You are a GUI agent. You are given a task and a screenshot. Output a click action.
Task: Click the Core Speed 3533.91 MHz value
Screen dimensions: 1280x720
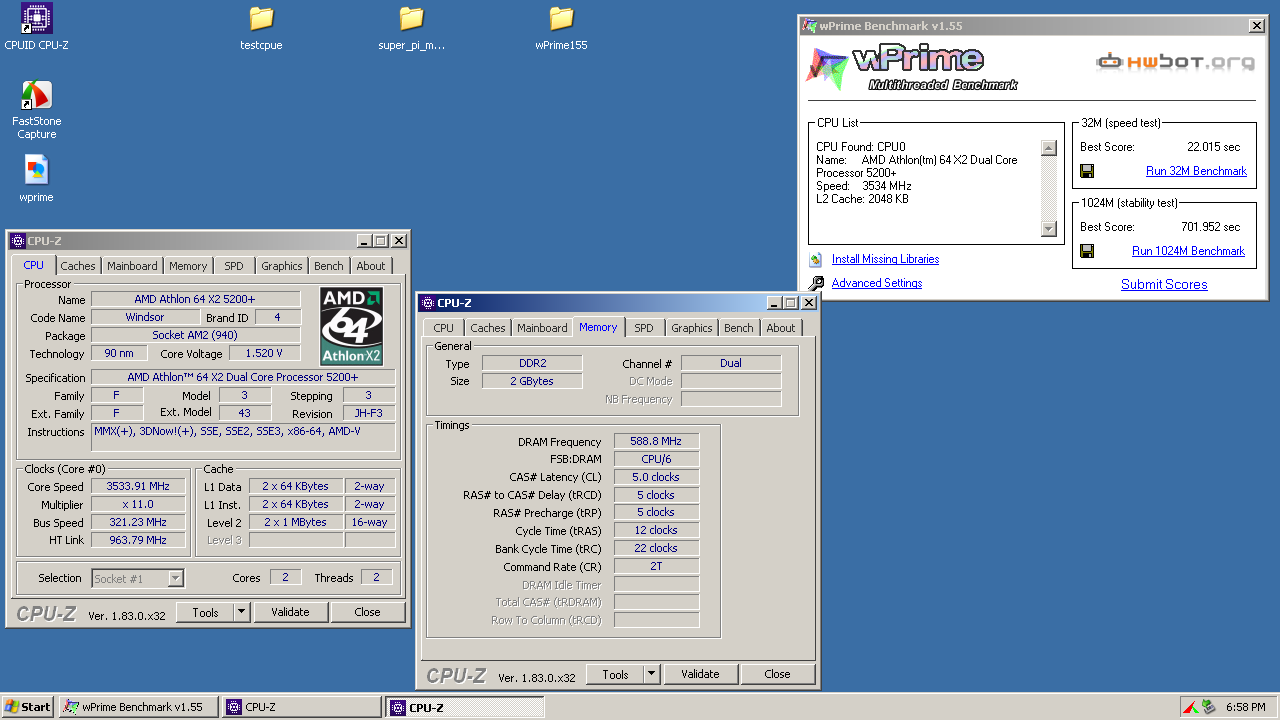coord(138,486)
